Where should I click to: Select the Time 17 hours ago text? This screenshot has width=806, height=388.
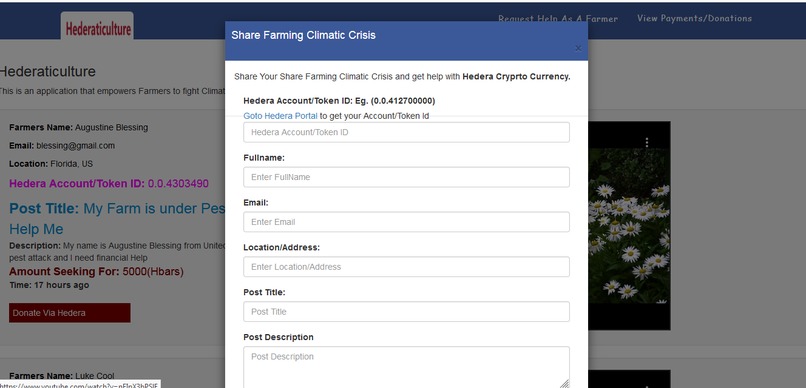[49, 285]
